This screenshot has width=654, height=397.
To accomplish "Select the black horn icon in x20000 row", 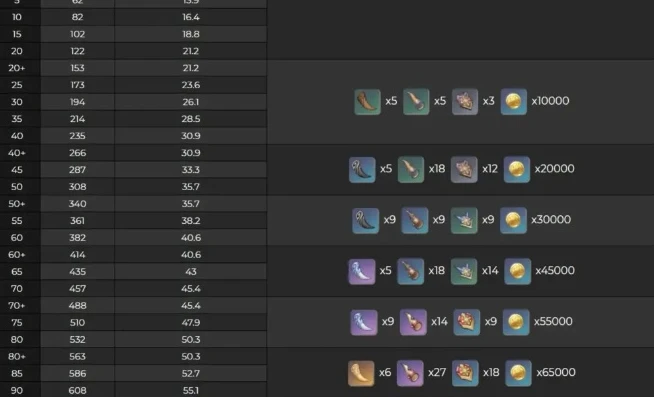I will 362,170.
